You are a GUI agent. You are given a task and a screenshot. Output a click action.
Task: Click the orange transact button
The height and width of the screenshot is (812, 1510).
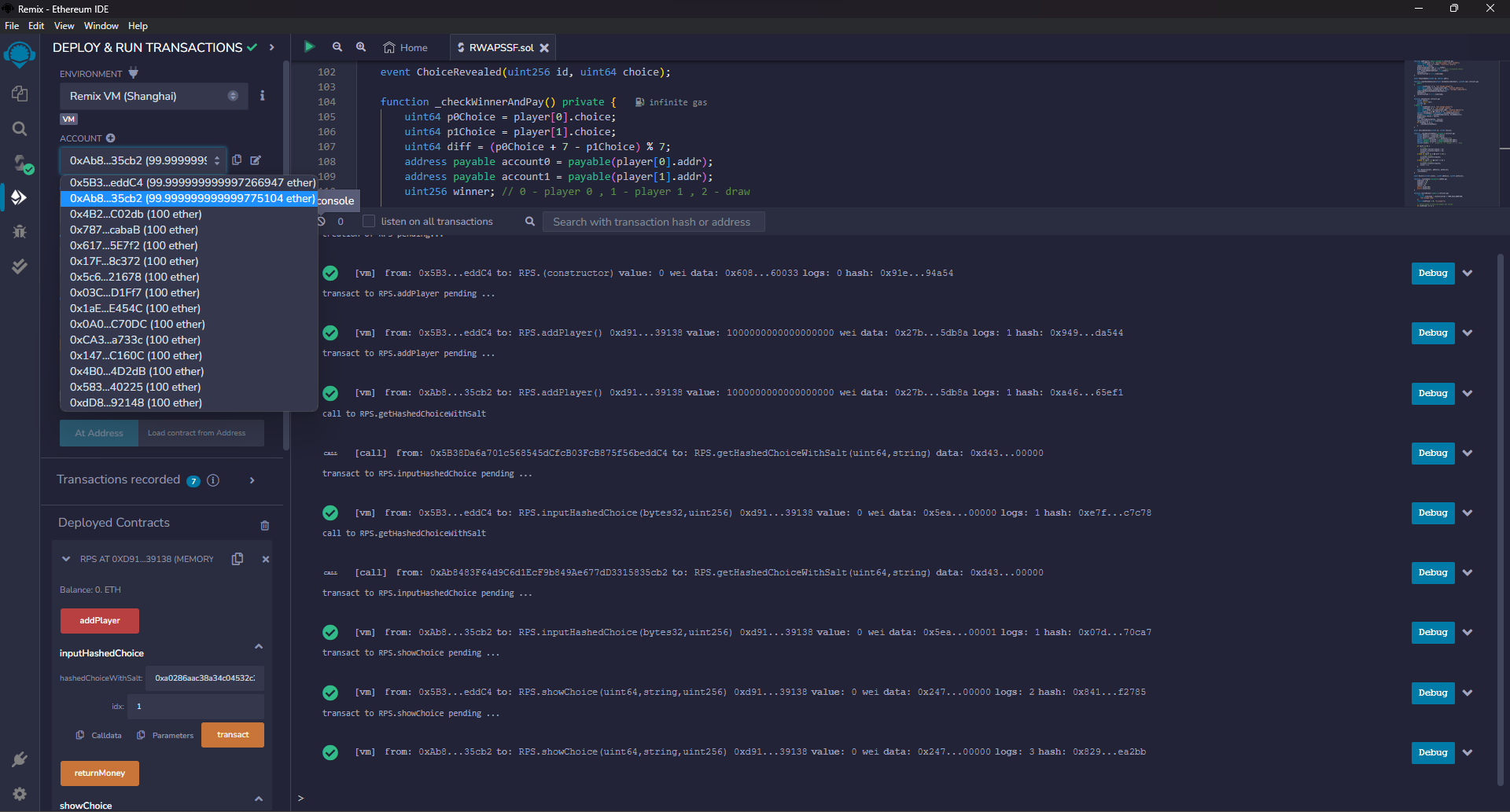pyautogui.click(x=233, y=735)
